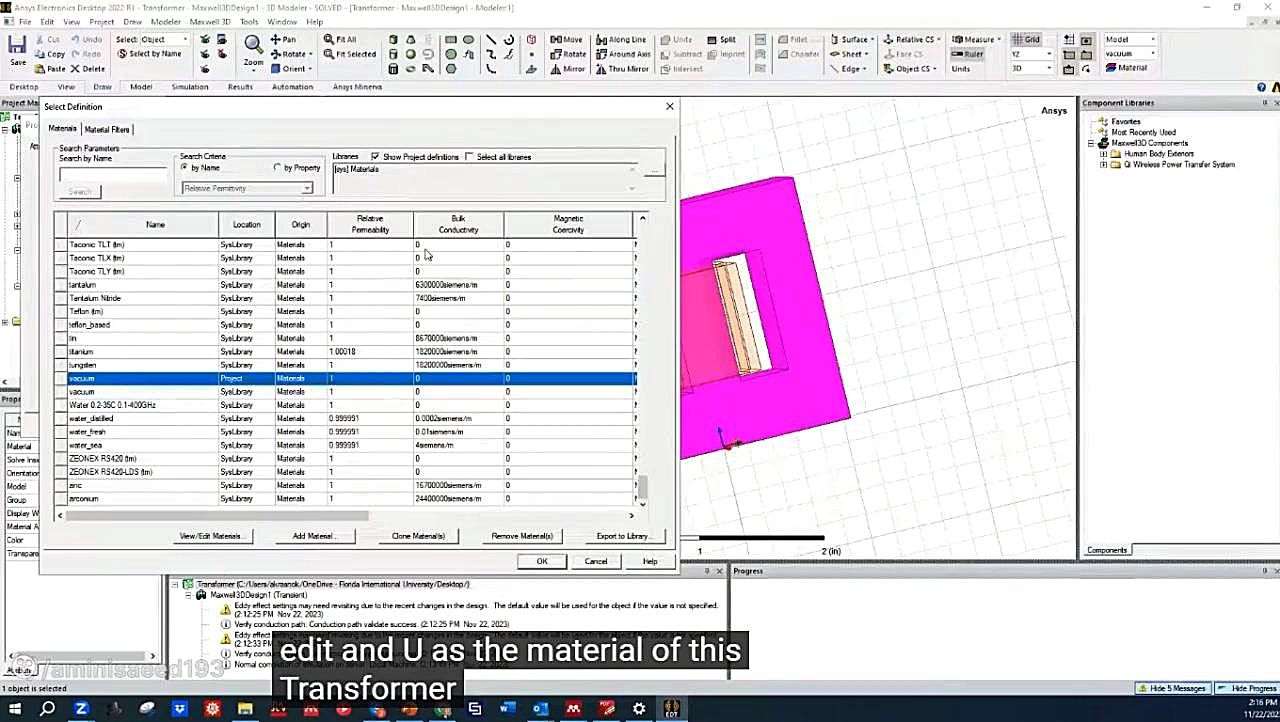The image size is (1280, 722).
Task: Click the Zoom magnifier tool
Action: tap(253, 46)
